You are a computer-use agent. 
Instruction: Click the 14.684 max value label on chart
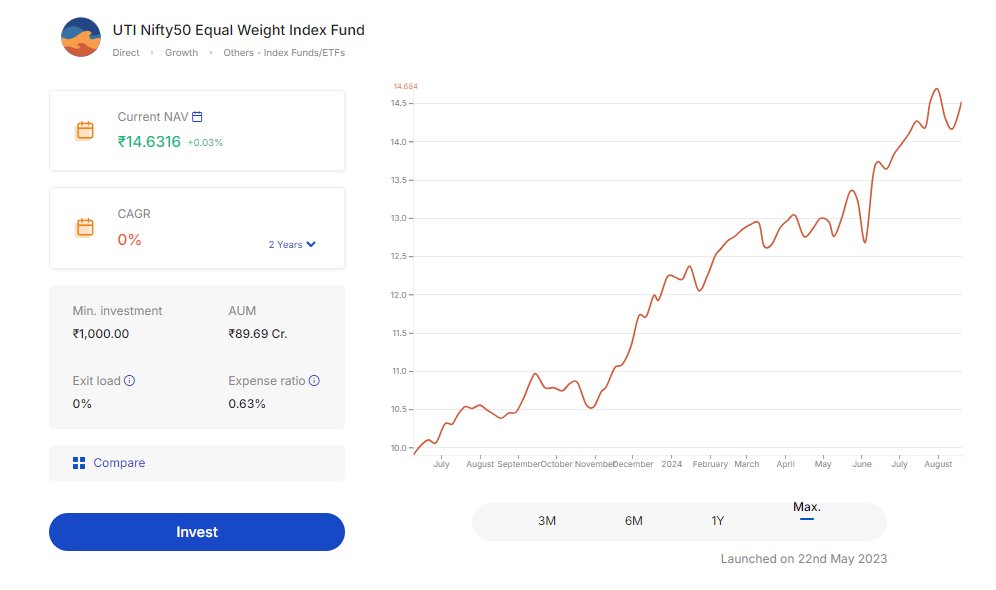[405, 86]
